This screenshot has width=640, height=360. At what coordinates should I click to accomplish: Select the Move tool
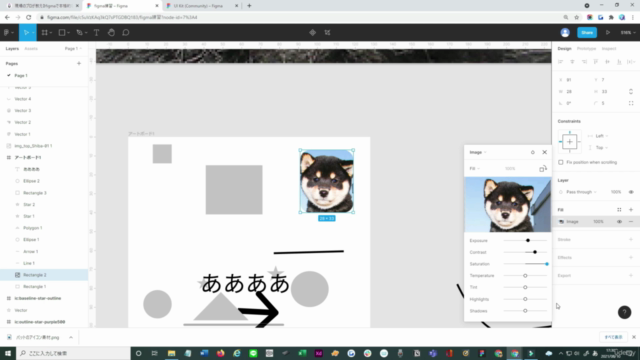pos(26,33)
